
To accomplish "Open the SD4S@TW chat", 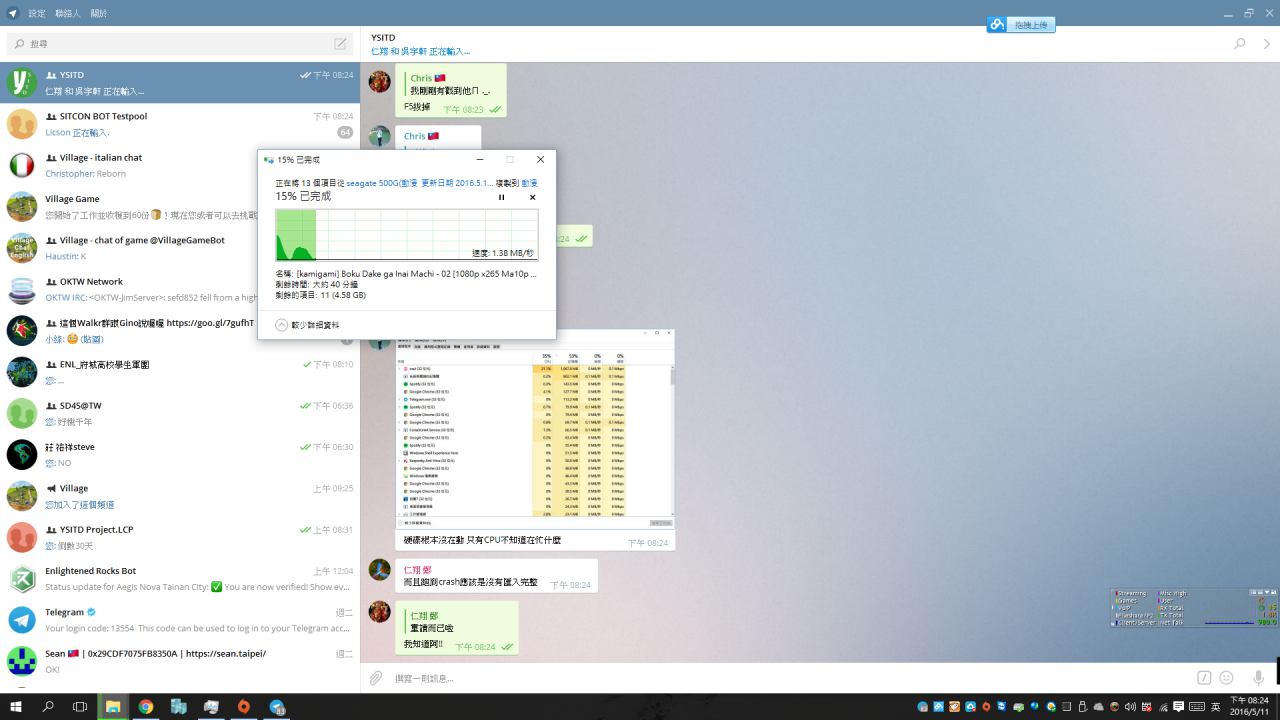I will coord(180,413).
